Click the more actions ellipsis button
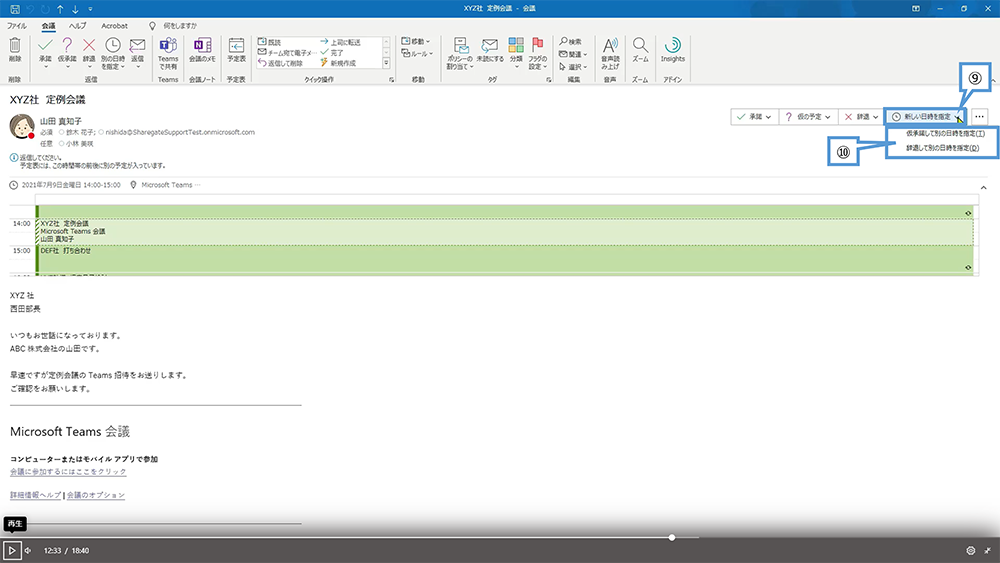This screenshot has width=1000, height=563. [979, 117]
